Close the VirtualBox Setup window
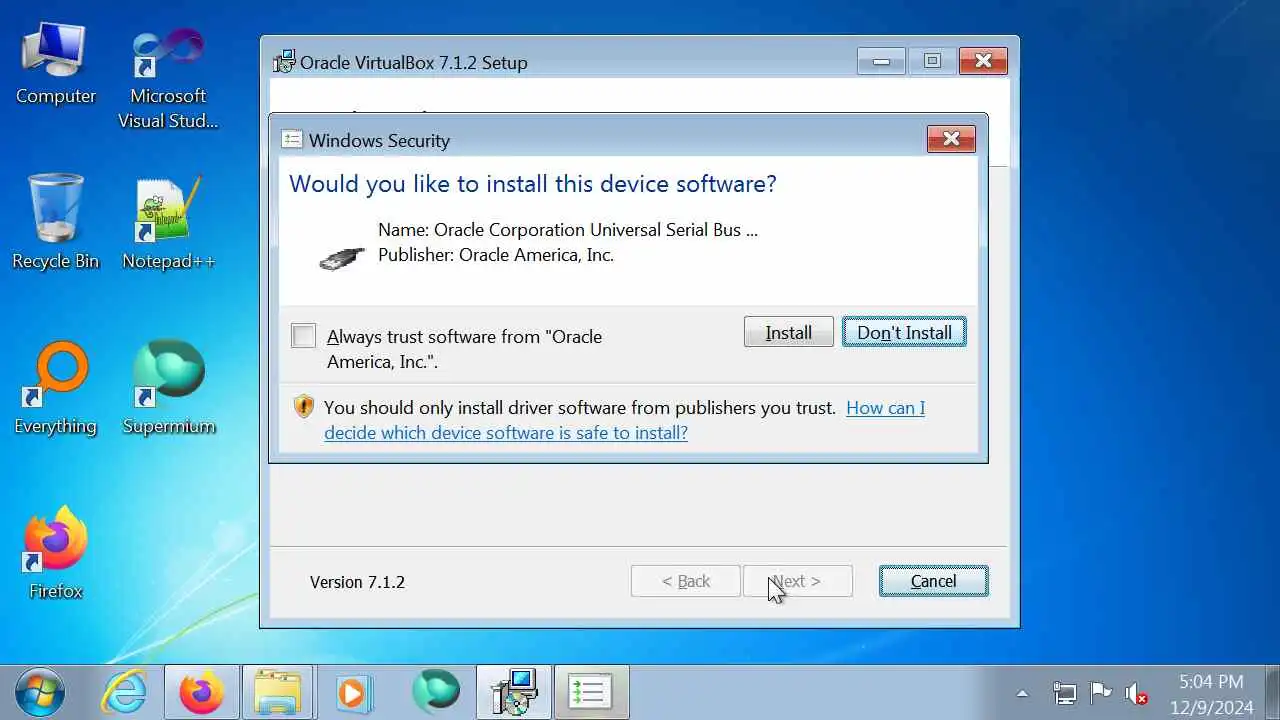Screen dimensions: 1280x720 pyautogui.click(x=983, y=61)
